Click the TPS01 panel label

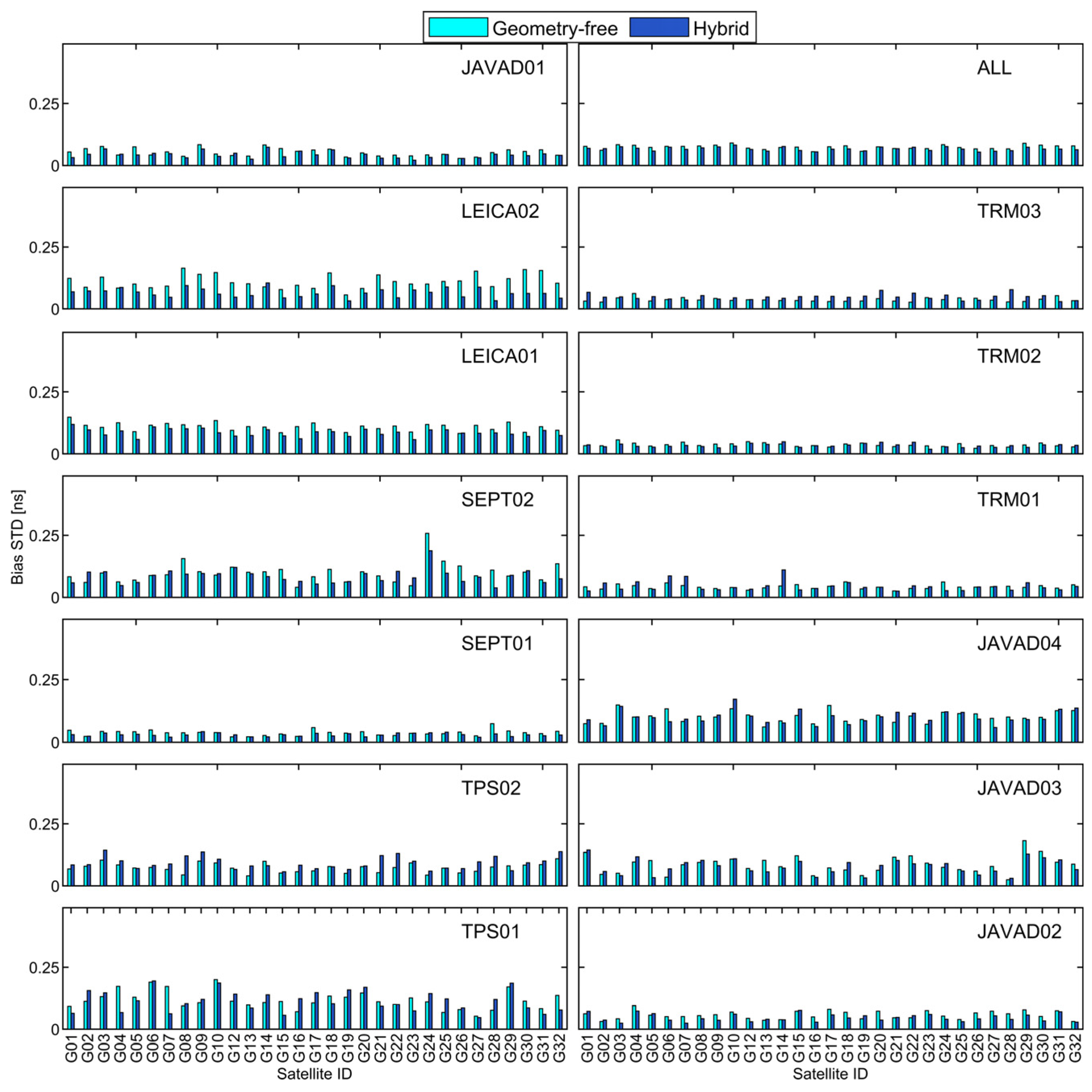(491, 931)
